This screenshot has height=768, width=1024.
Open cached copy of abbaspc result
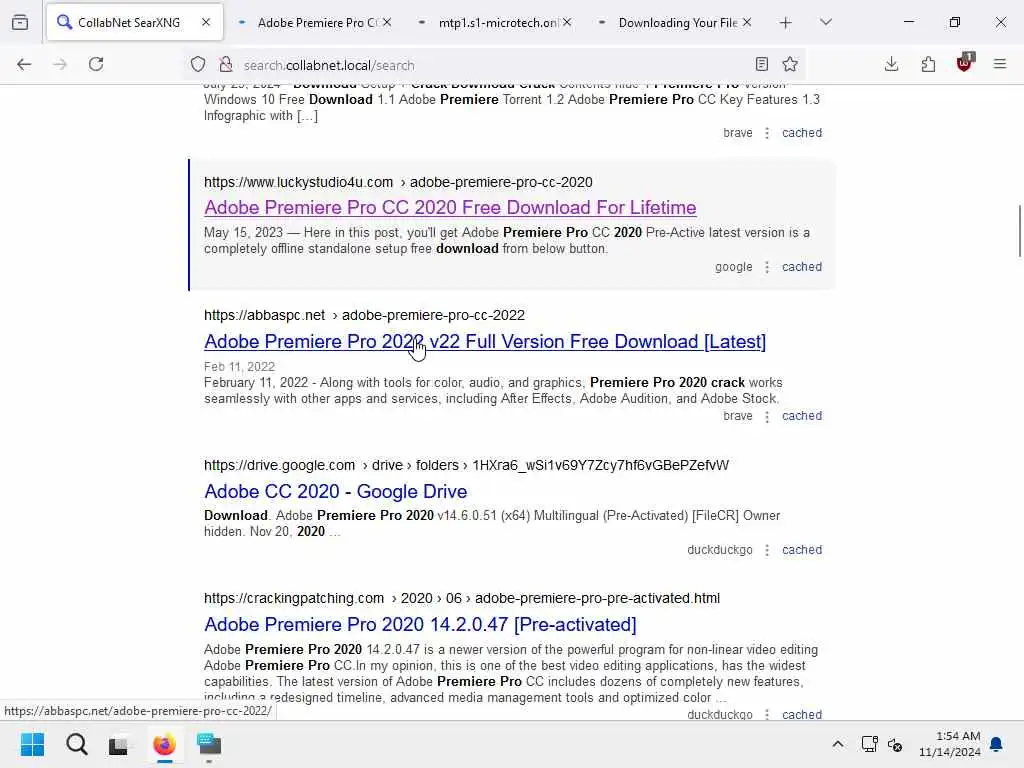(x=802, y=416)
